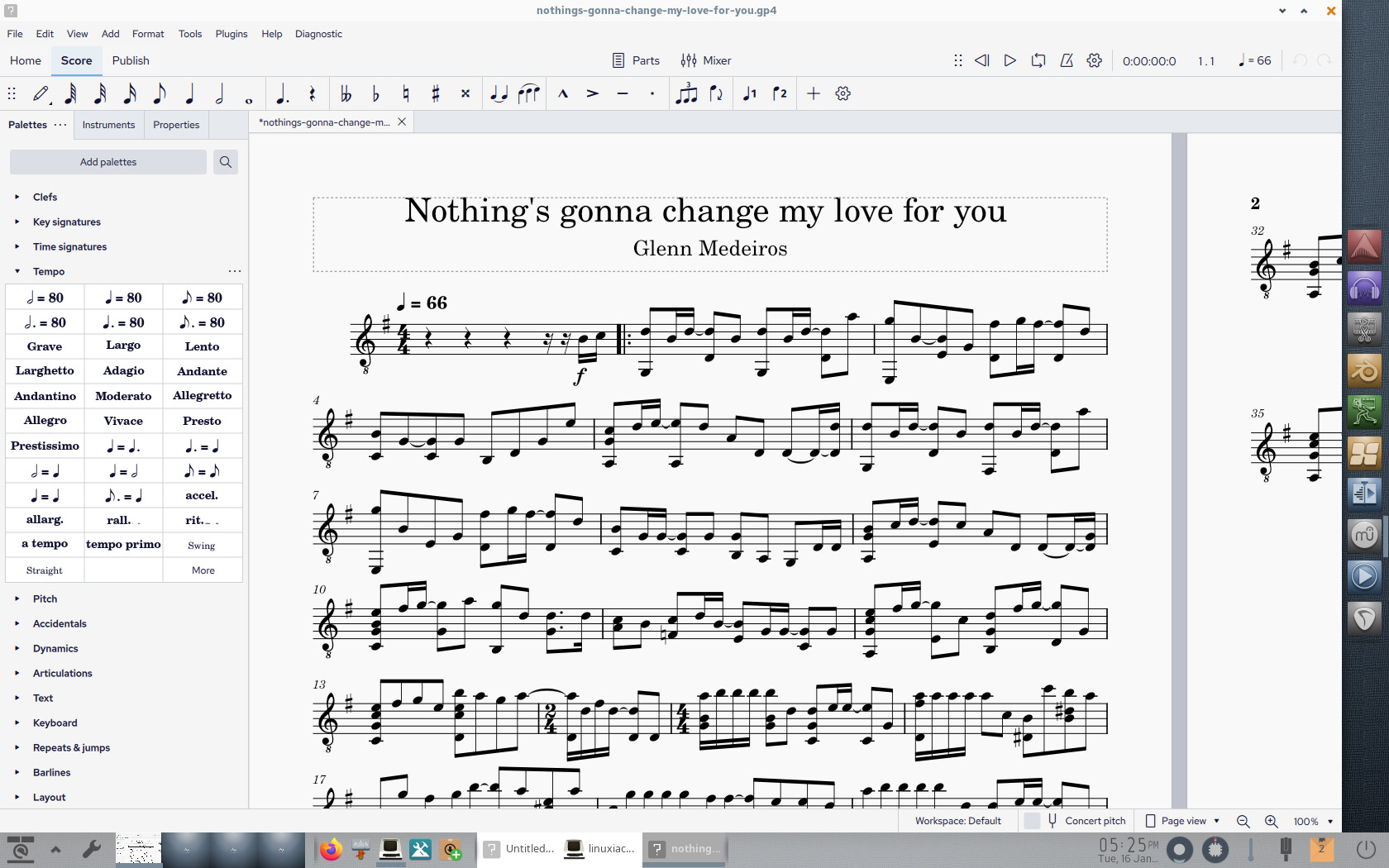Screen dimensions: 1389x868
Task: Zoom out the score
Action: coord(1243,821)
